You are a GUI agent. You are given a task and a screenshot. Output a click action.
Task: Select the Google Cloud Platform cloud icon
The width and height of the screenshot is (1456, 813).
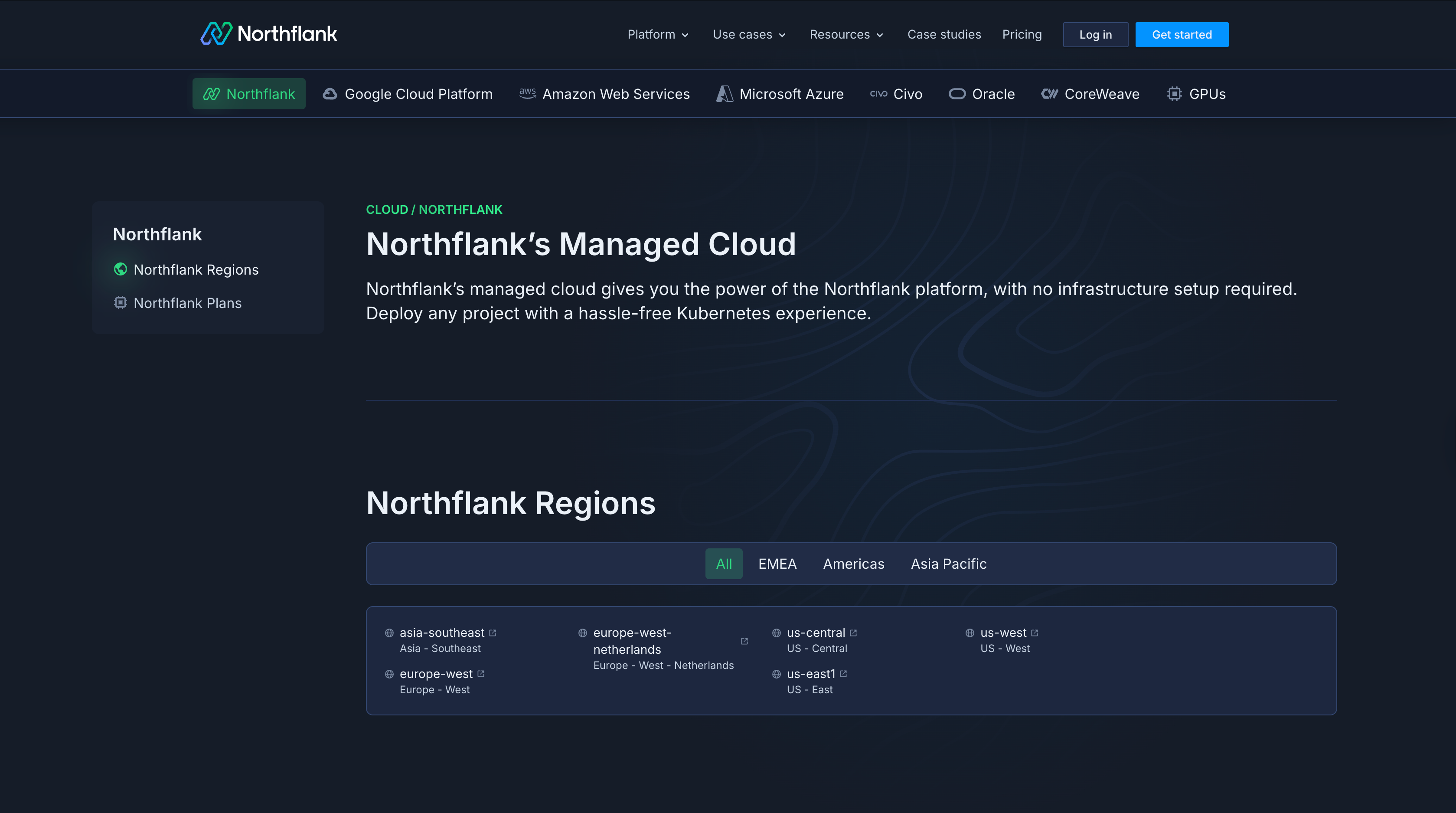point(330,93)
